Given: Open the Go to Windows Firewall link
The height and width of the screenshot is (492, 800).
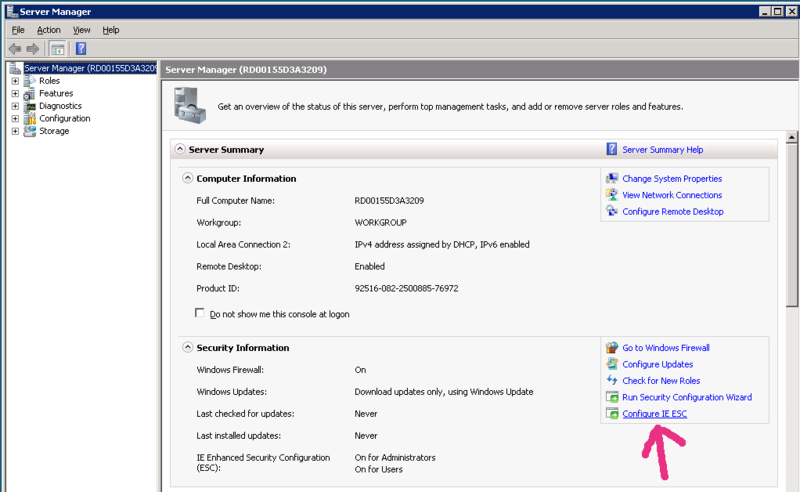Looking at the screenshot, I should 666,348.
